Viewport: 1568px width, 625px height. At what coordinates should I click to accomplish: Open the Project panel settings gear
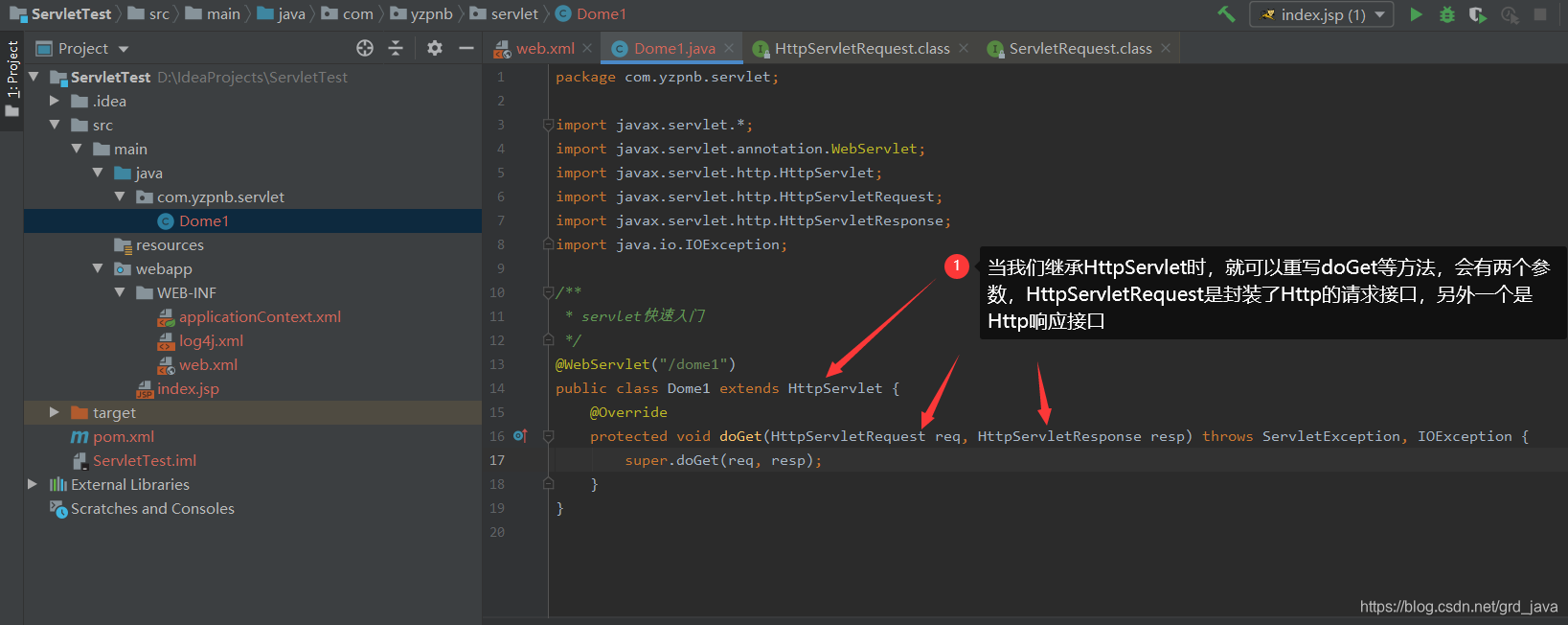click(435, 48)
